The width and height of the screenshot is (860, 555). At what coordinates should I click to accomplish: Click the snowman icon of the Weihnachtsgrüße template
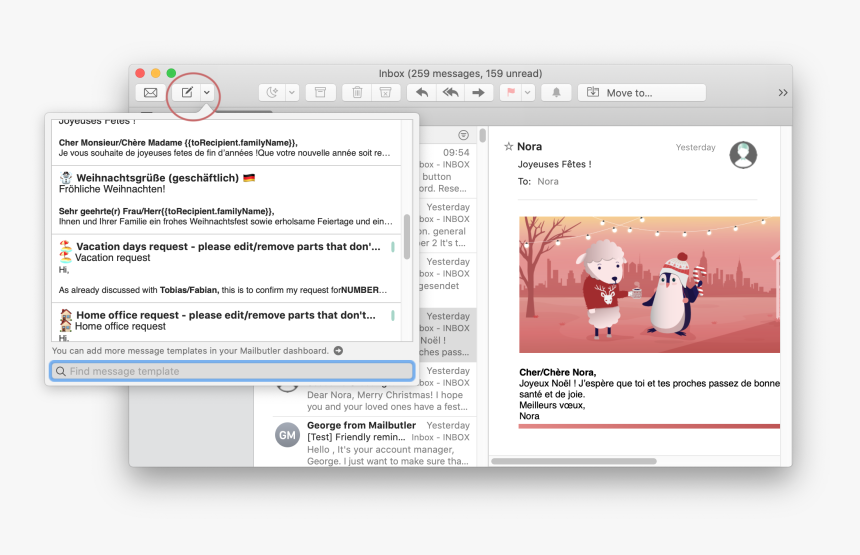66,178
